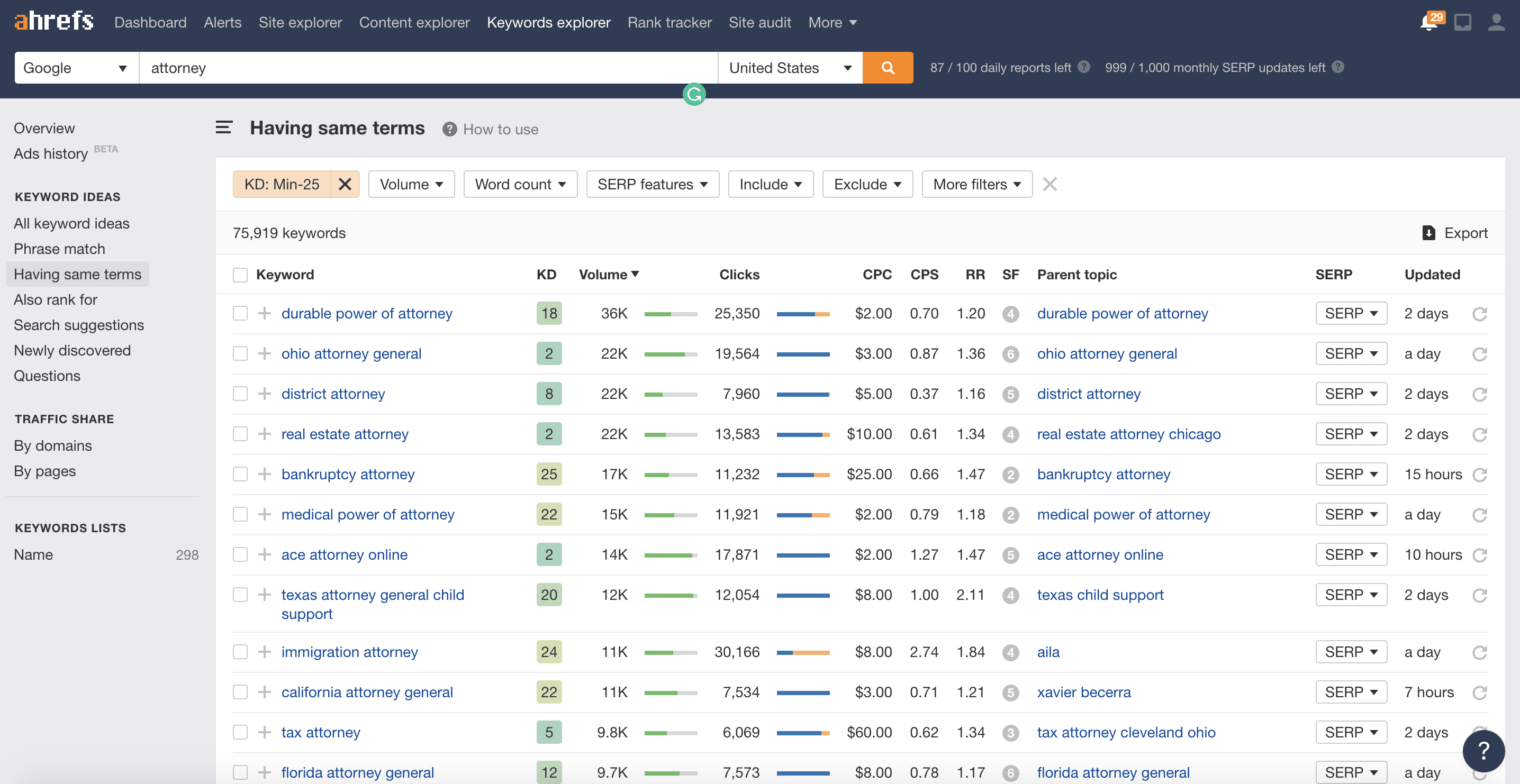Open the SERP features filter dropdown
The image size is (1520, 784).
pos(652,184)
